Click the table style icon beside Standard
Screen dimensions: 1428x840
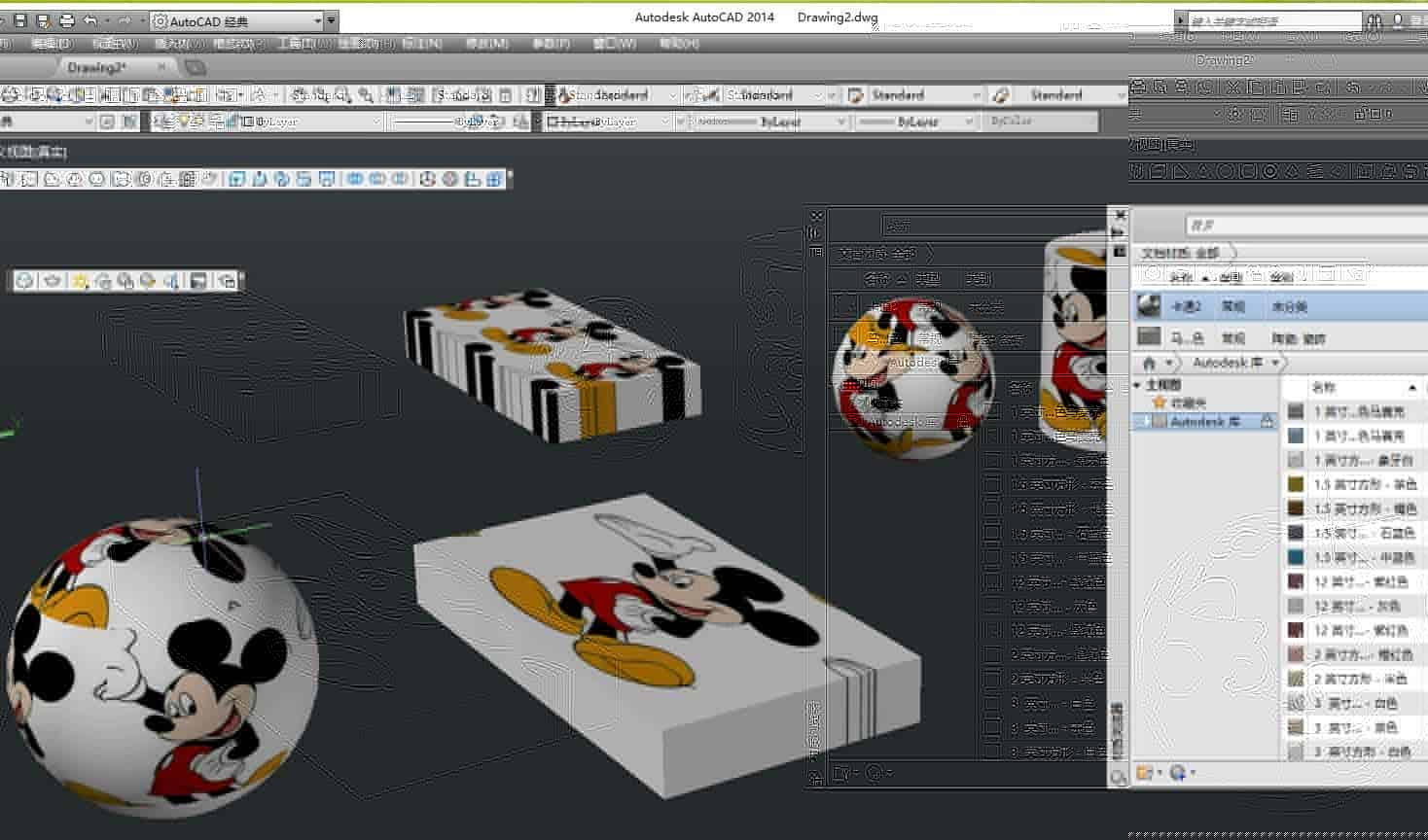pyautogui.click(x=855, y=94)
